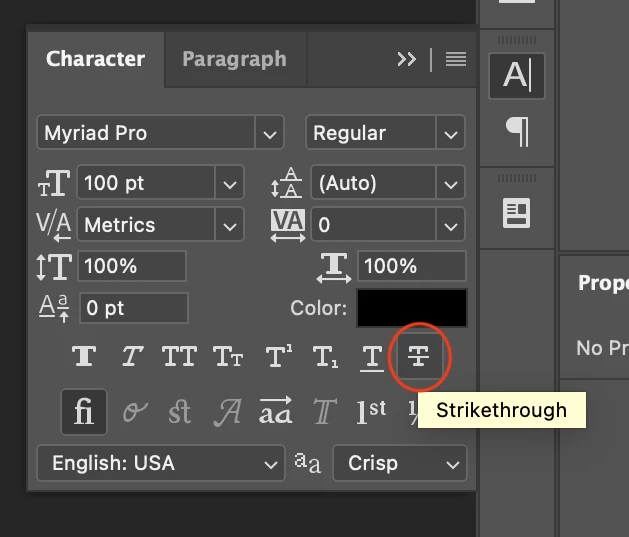Screen dimensions: 629x537
Task: Click the kerning V/A icon
Action: [54, 227]
